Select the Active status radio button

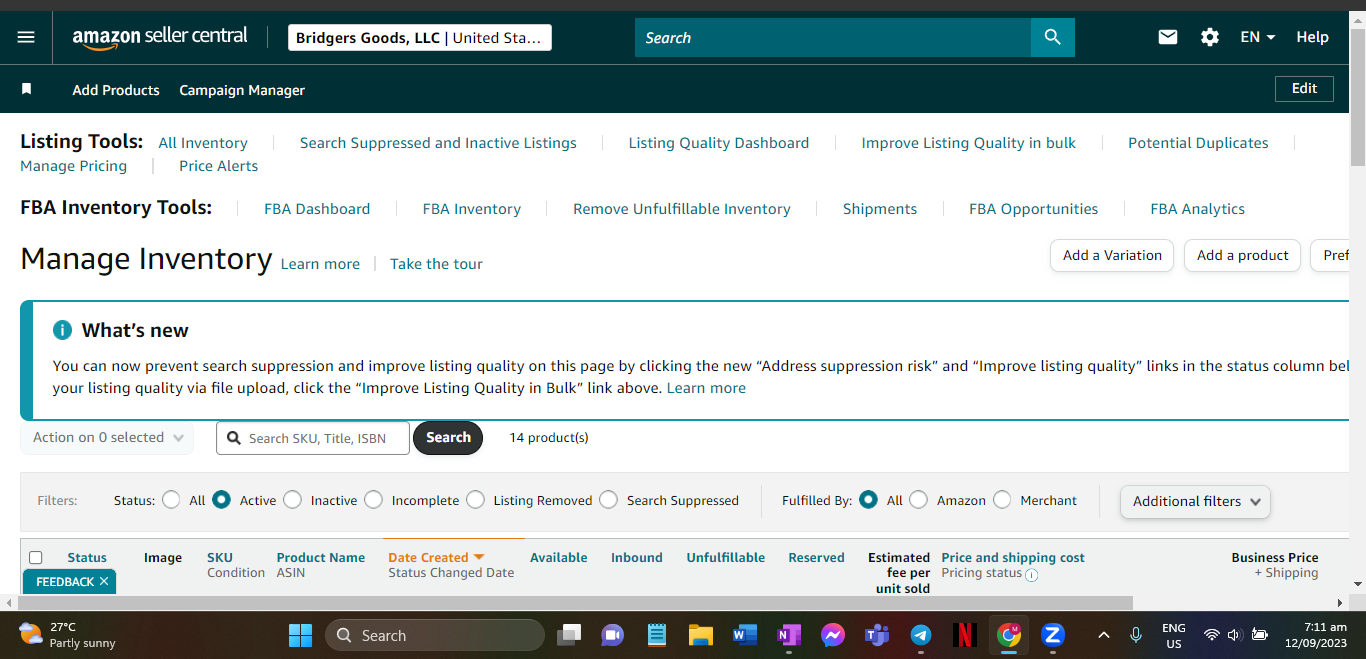coord(222,499)
